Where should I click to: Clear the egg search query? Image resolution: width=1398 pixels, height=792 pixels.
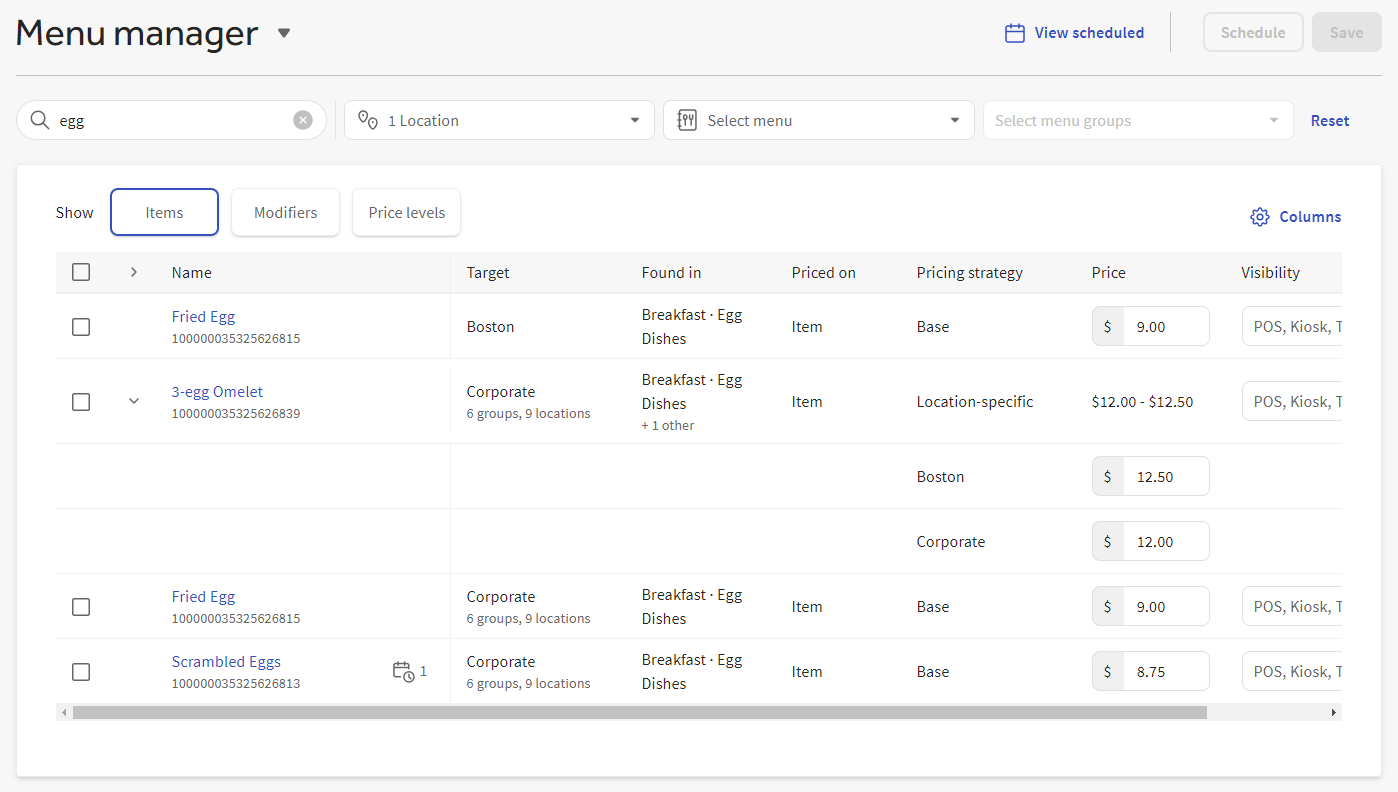[303, 119]
